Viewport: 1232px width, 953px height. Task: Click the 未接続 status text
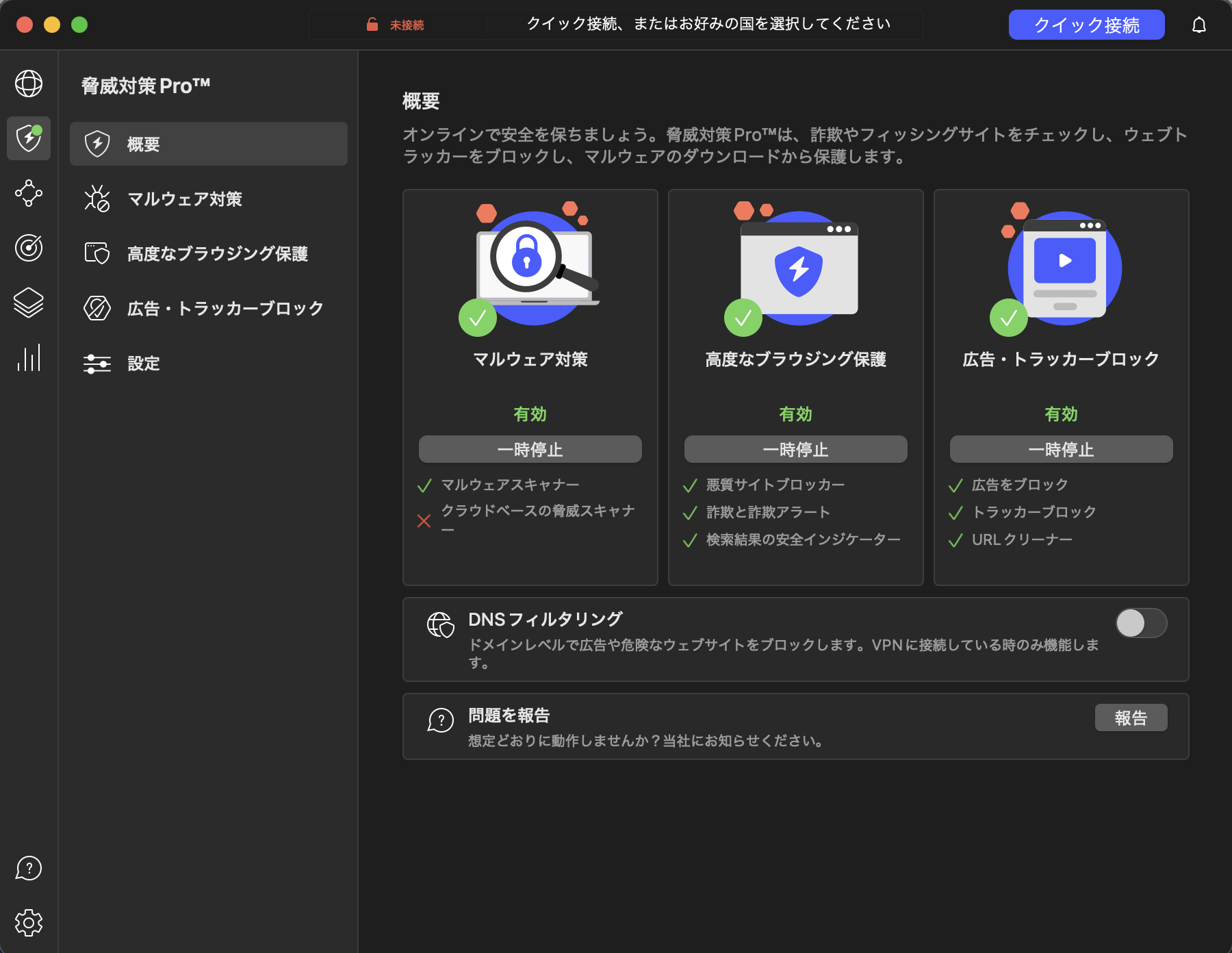[407, 25]
